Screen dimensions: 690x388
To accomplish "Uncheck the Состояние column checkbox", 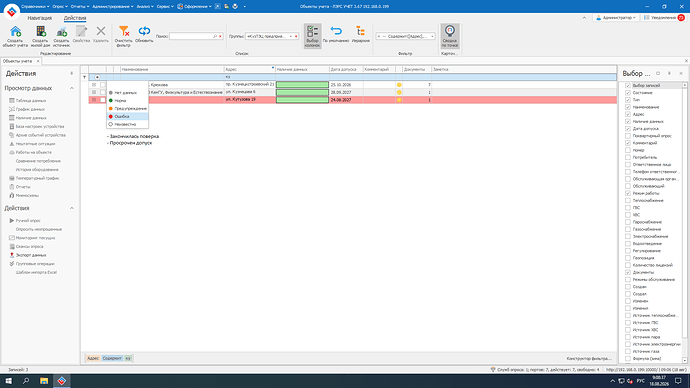I will (628, 93).
